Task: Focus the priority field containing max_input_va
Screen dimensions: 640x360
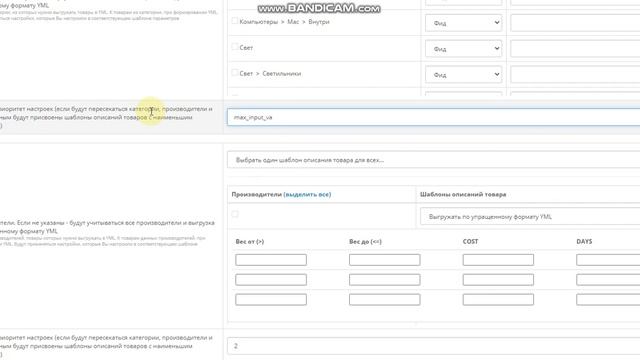Action: [x=433, y=117]
